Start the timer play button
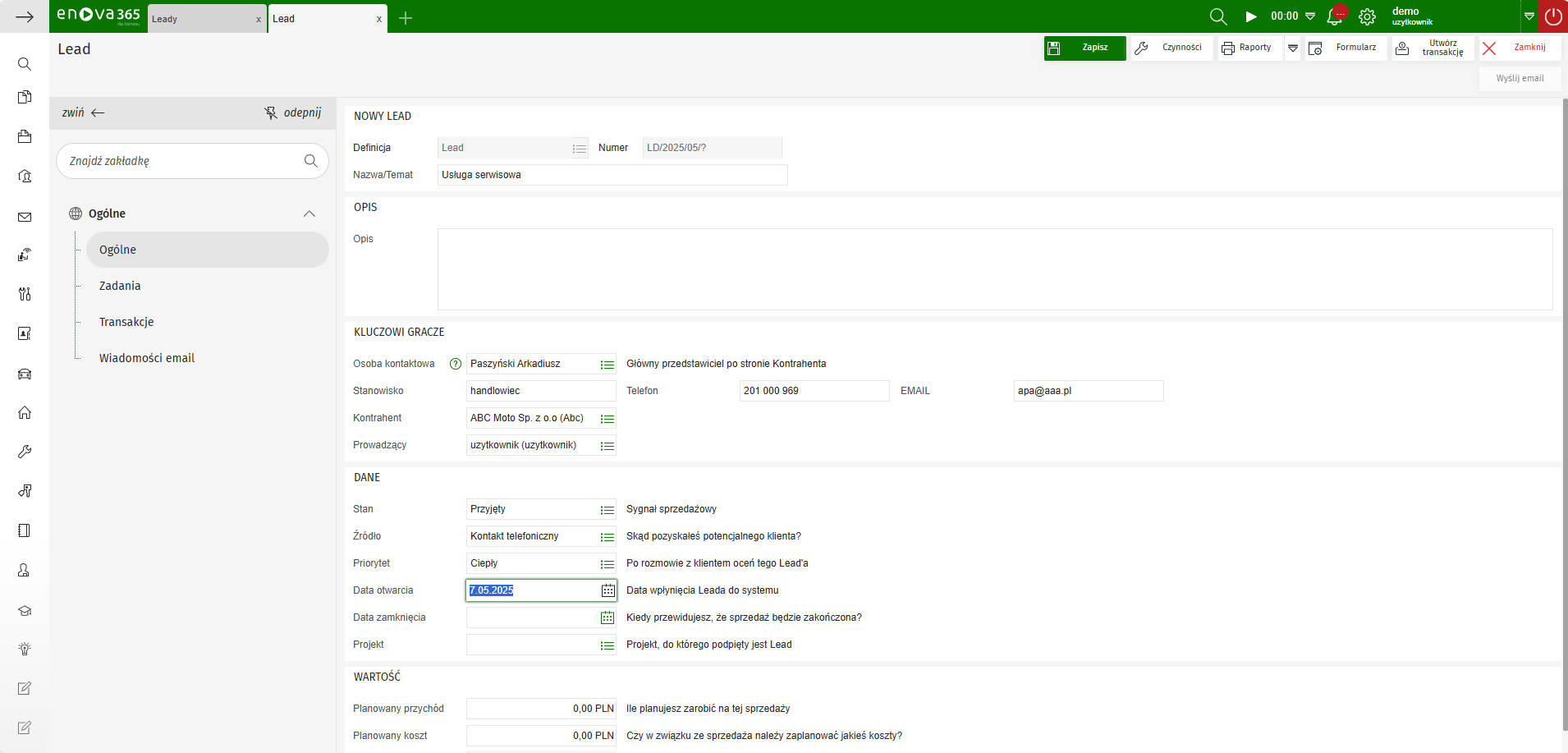The image size is (1568, 753). click(1251, 17)
